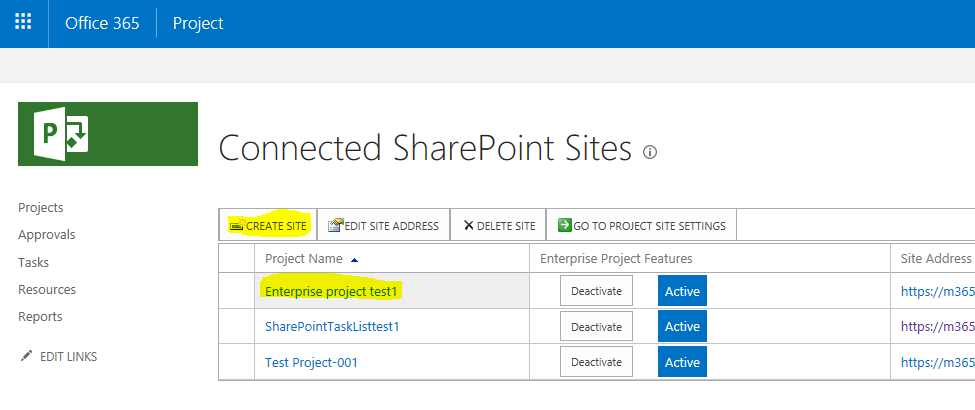Go to Reports in left navigation

pos(40,316)
